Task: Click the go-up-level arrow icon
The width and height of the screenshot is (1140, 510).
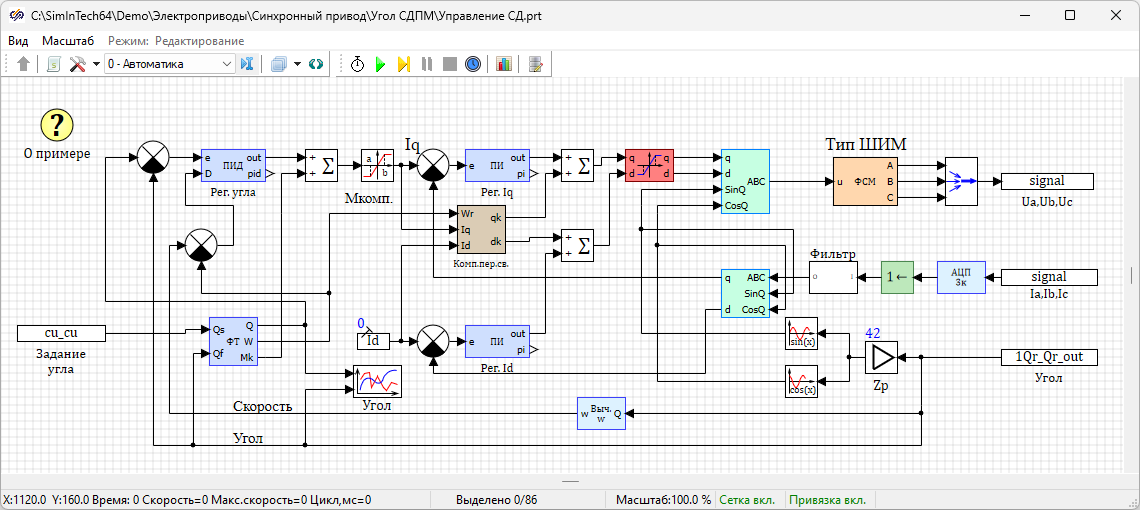Action: pyautogui.click(x=24, y=64)
